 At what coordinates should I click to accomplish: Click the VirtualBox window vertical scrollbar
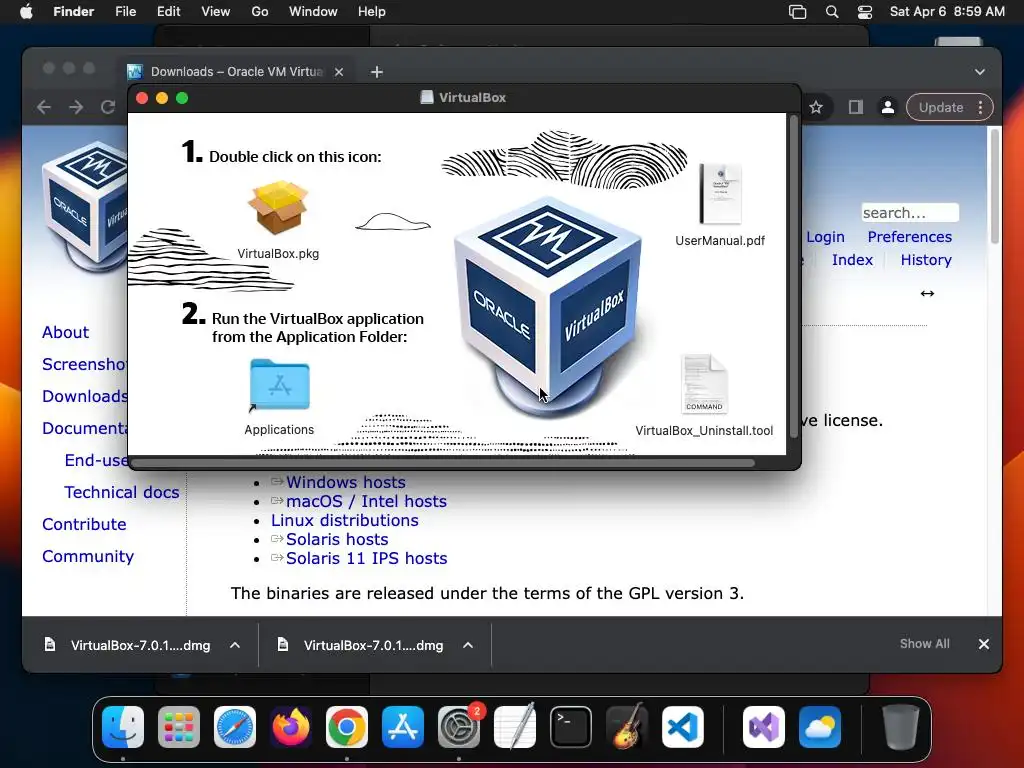794,277
